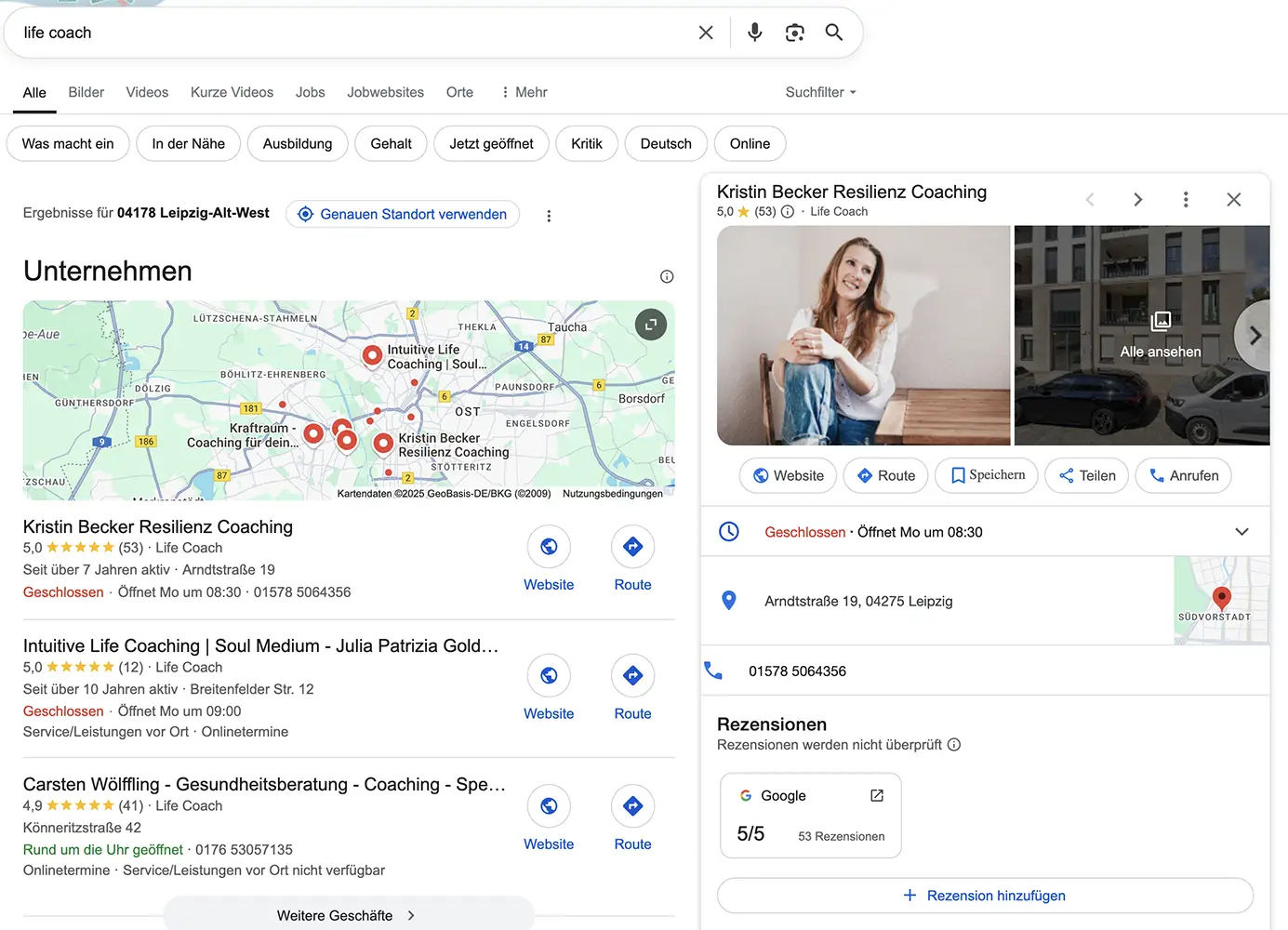
Task: Click the rating info icon next to (53)
Action: [788, 212]
